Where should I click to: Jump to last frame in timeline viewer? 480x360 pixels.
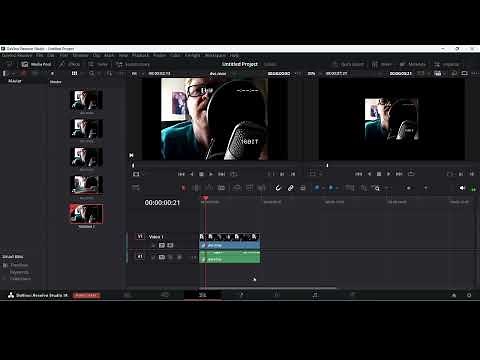[399, 174]
